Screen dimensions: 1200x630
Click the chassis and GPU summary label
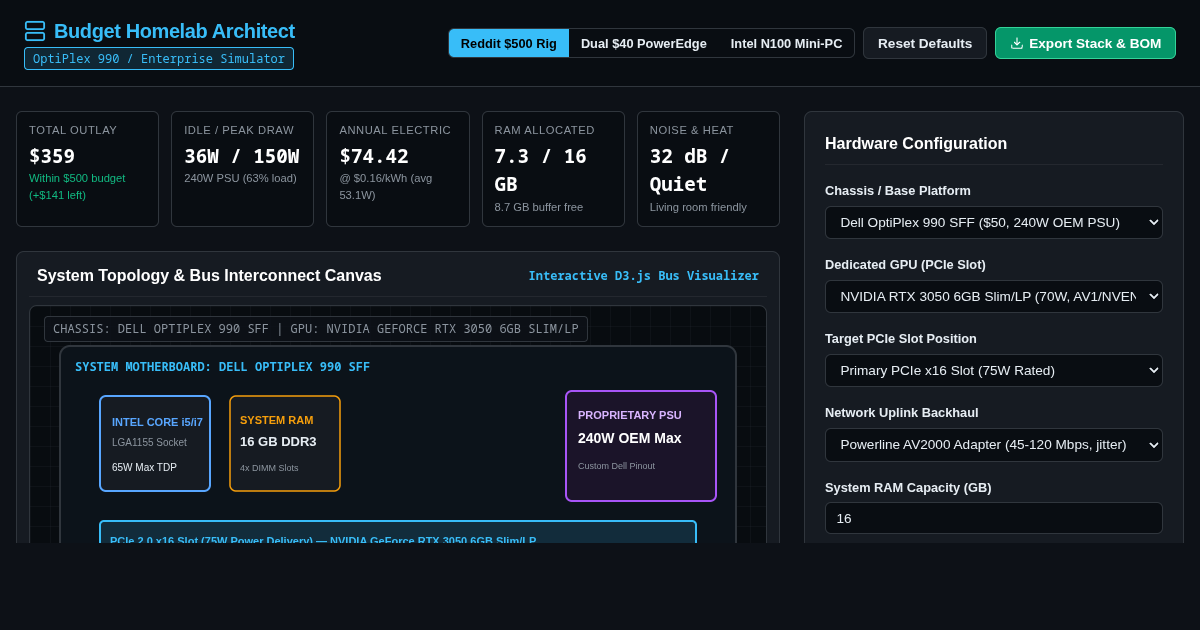point(316,329)
